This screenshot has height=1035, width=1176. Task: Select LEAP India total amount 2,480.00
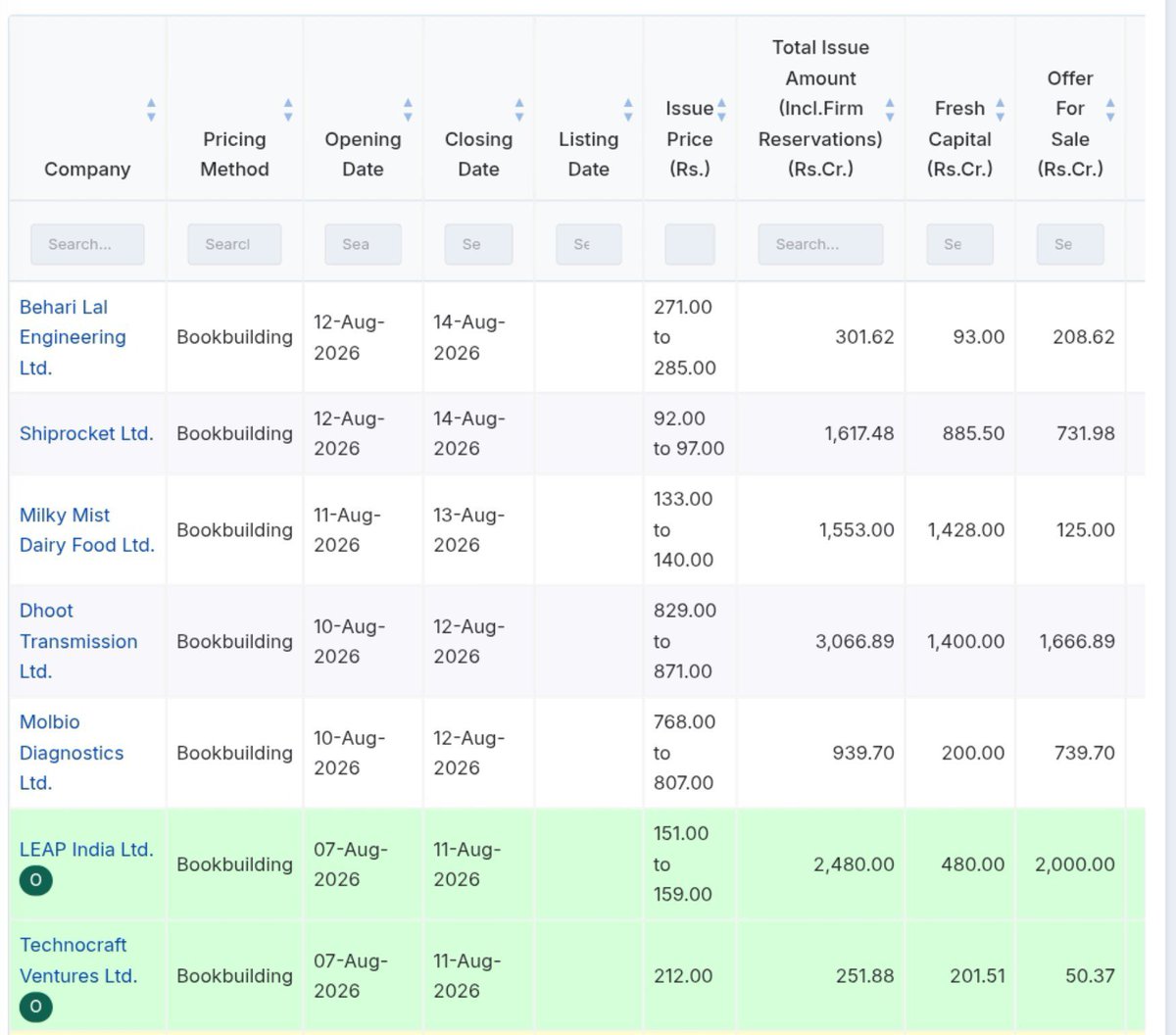point(854,864)
